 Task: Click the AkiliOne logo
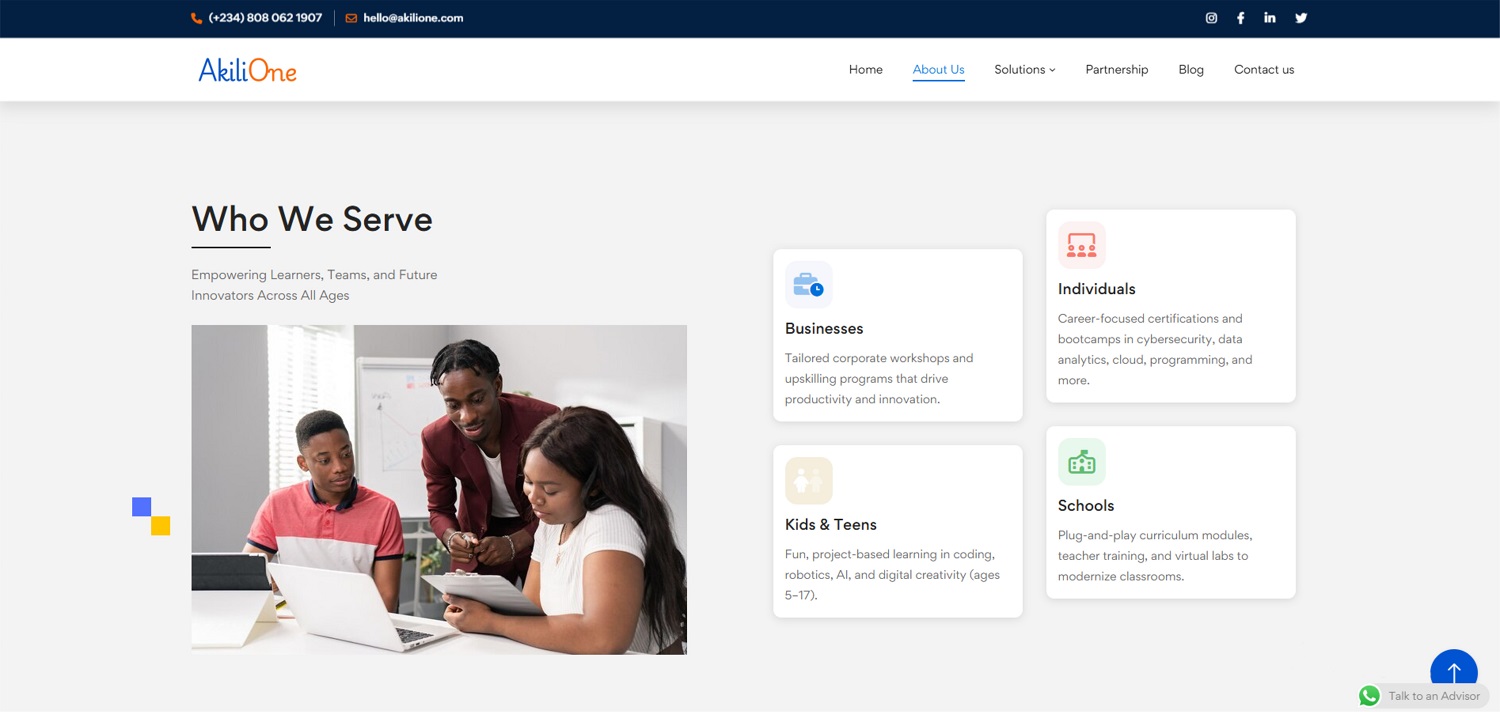tap(247, 70)
